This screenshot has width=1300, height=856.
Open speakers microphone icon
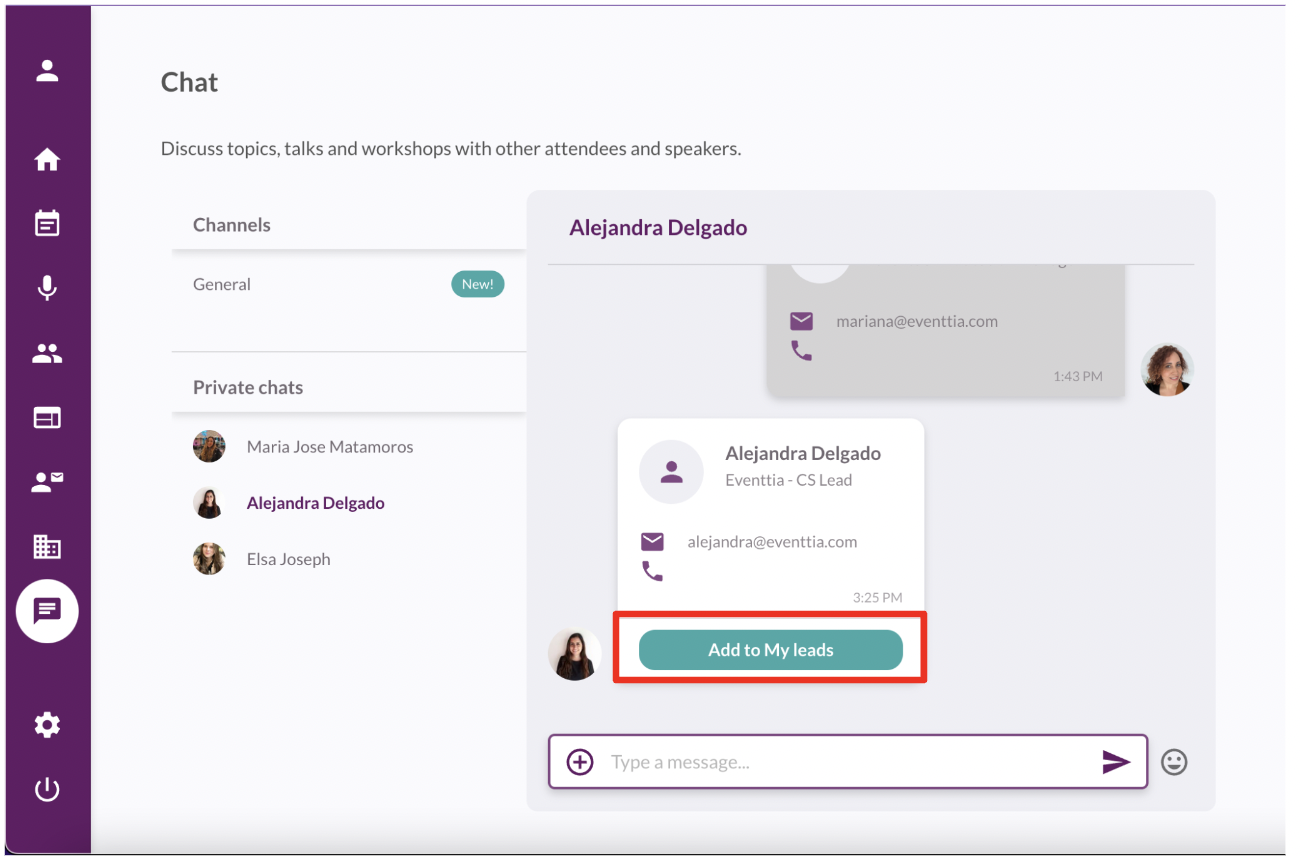point(47,288)
